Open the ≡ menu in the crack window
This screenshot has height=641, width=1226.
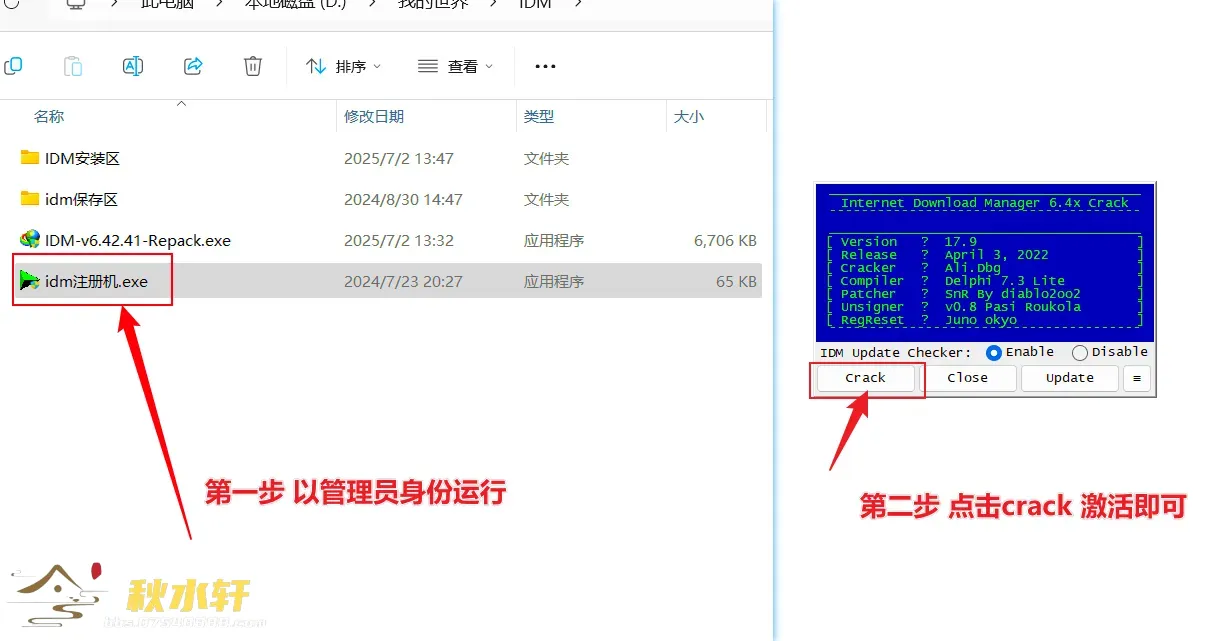1137,378
